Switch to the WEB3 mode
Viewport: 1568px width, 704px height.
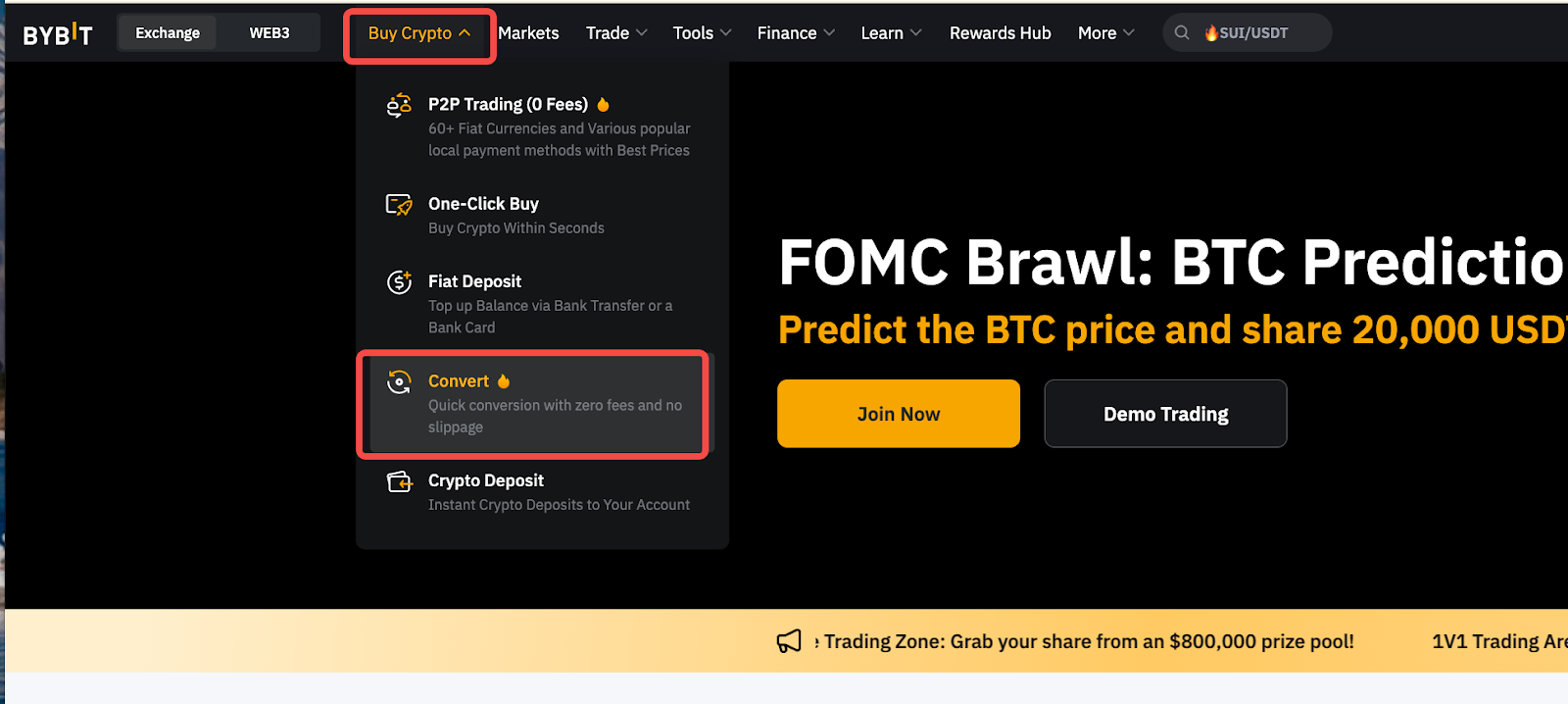tap(269, 32)
